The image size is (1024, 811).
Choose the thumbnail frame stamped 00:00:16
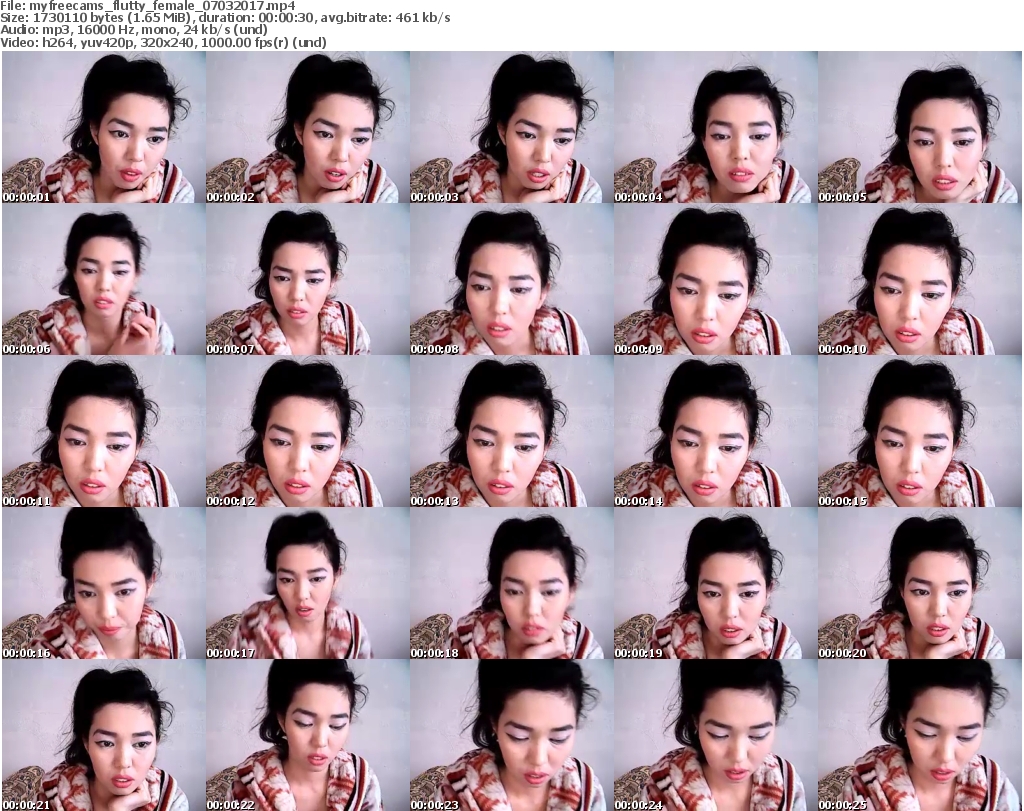(x=104, y=583)
